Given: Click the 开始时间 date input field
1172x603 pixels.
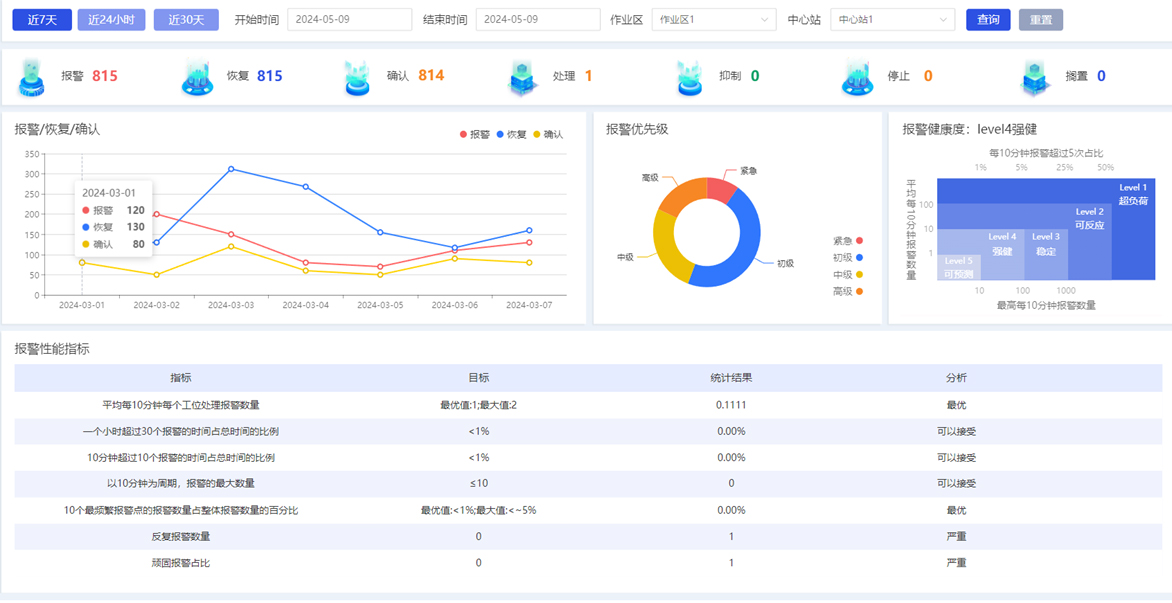Looking at the screenshot, I should tap(349, 20).
